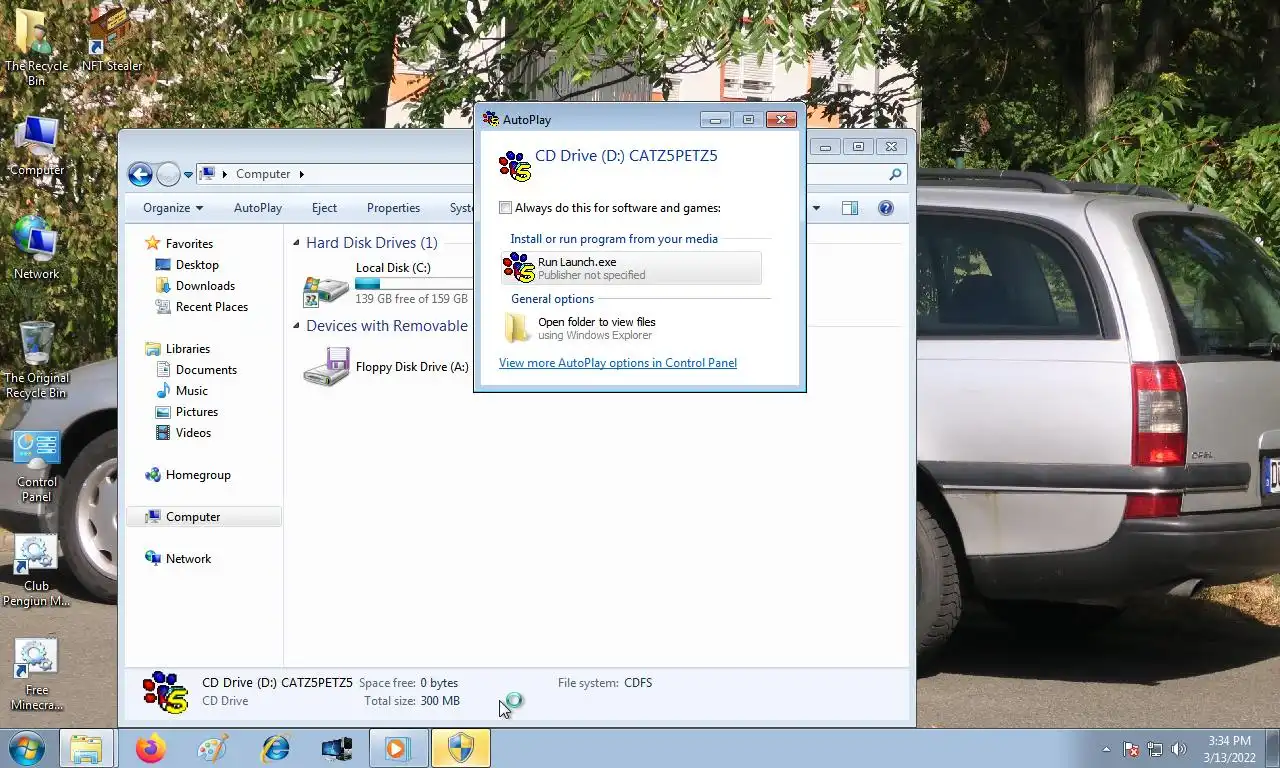Click Explorer search magnifier icon
Screen dimensions: 1280x768
pos(895,174)
